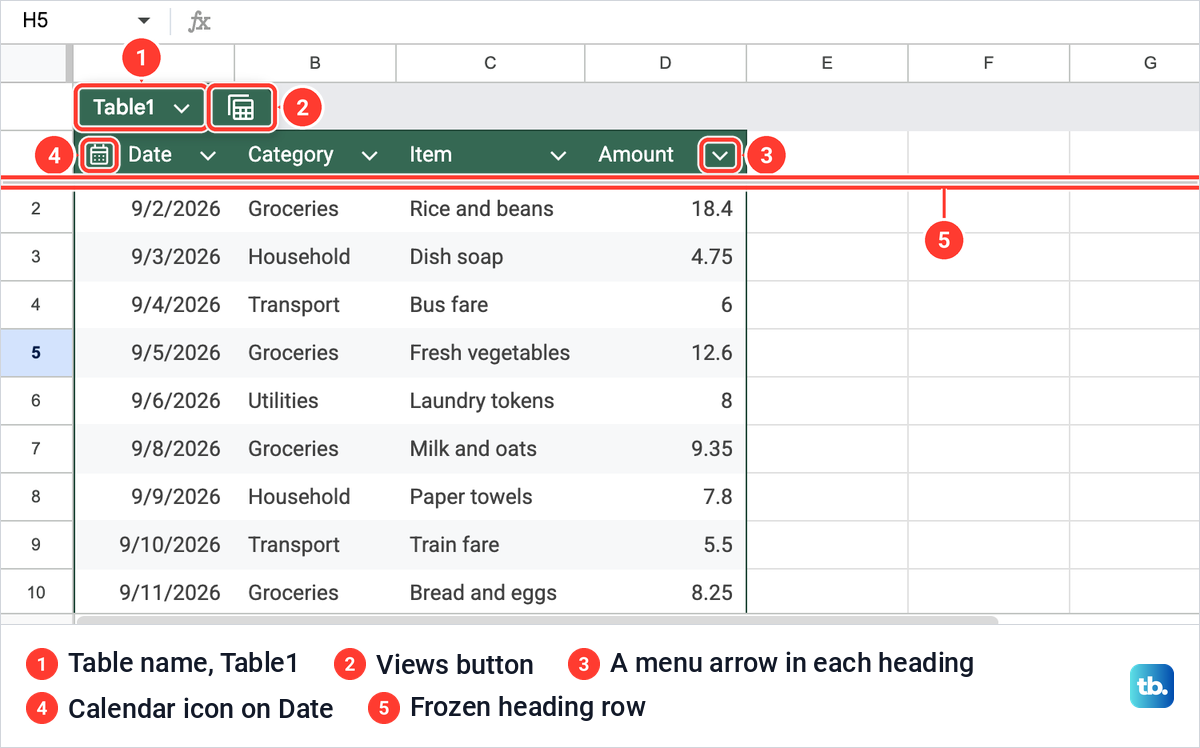Click the Amount heading text
The width and height of the screenshot is (1200, 748).
[636, 155]
